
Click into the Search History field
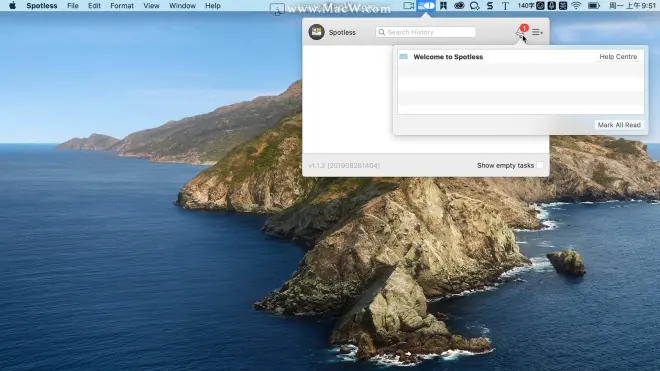tap(426, 32)
